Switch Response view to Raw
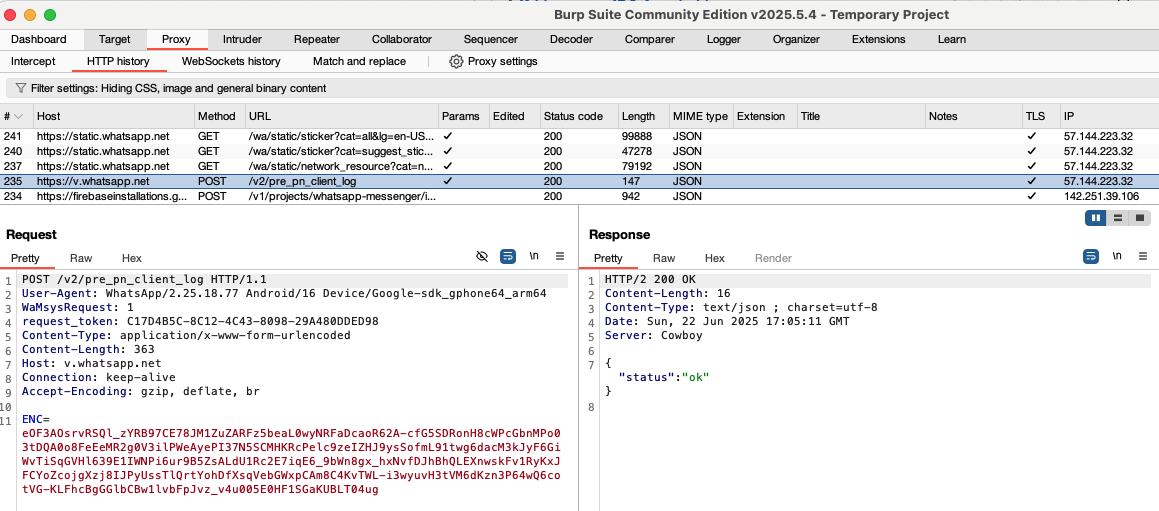This screenshot has width=1159, height=511. pos(664,258)
